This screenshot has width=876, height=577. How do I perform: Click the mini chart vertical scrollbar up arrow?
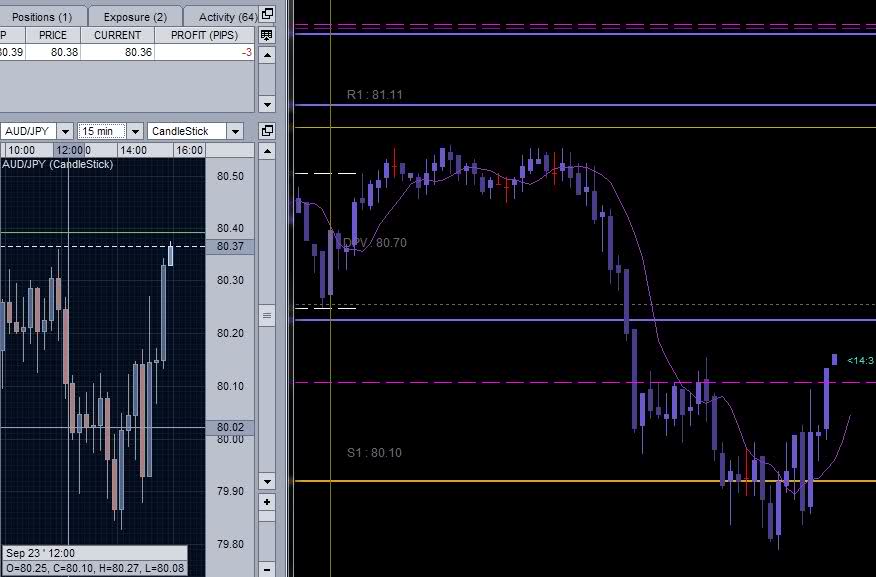(267, 151)
